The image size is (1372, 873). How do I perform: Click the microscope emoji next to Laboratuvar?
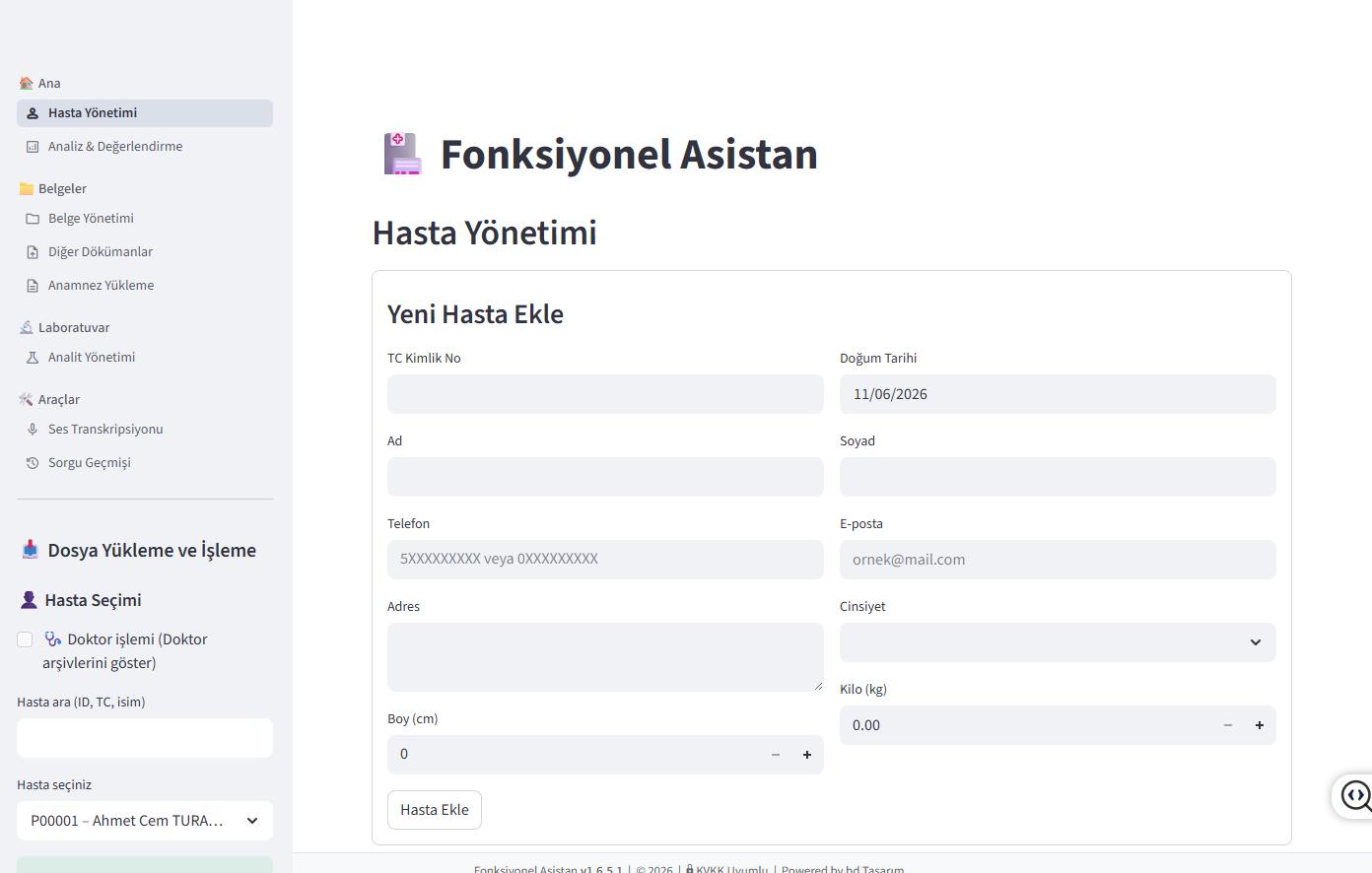coord(26,328)
